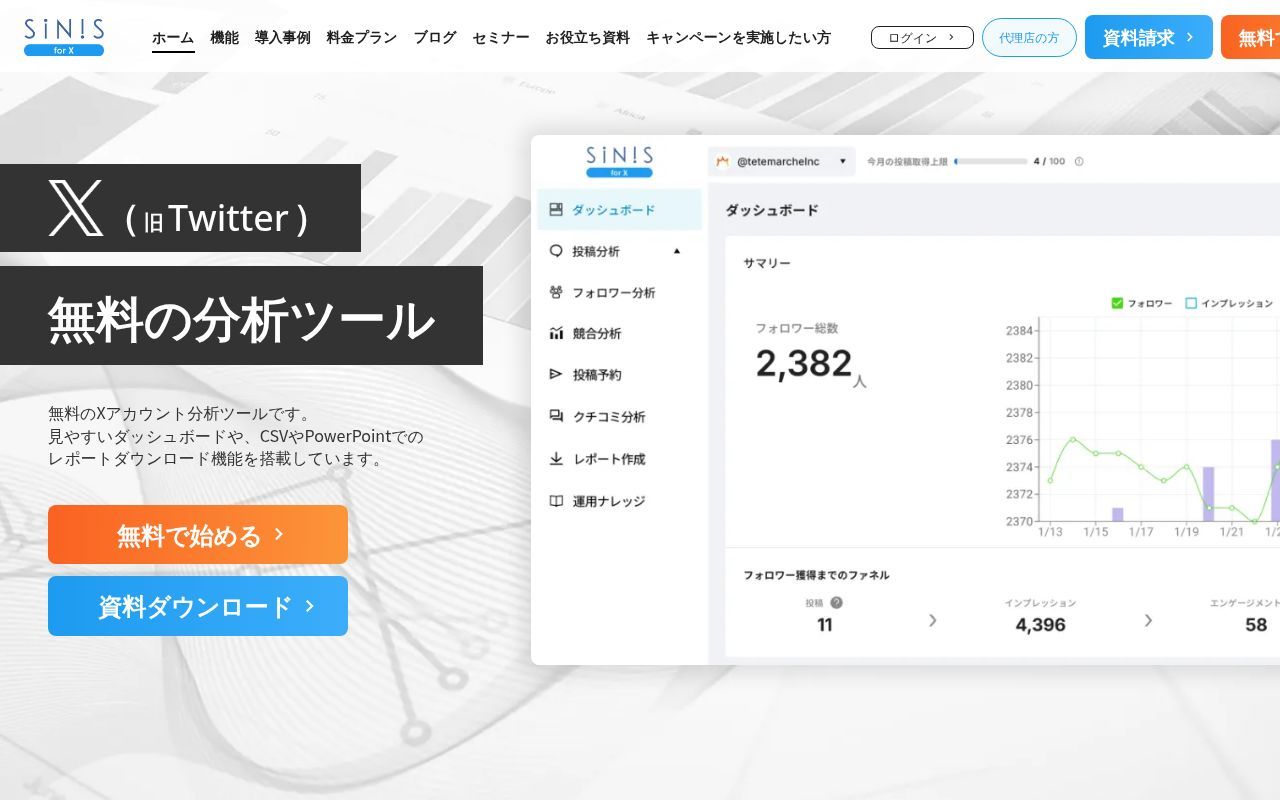Open the レポート作成 sidebar item
Screen dimensions: 1280x800
[619, 459]
